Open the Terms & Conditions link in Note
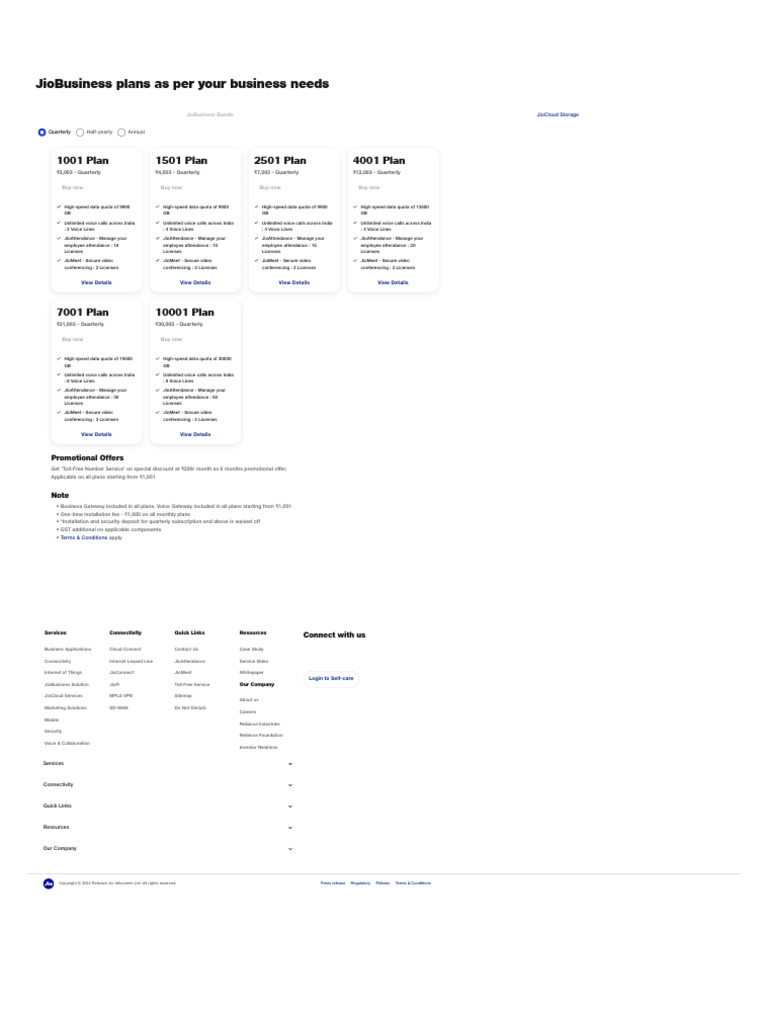 click(x=84, y=537)
